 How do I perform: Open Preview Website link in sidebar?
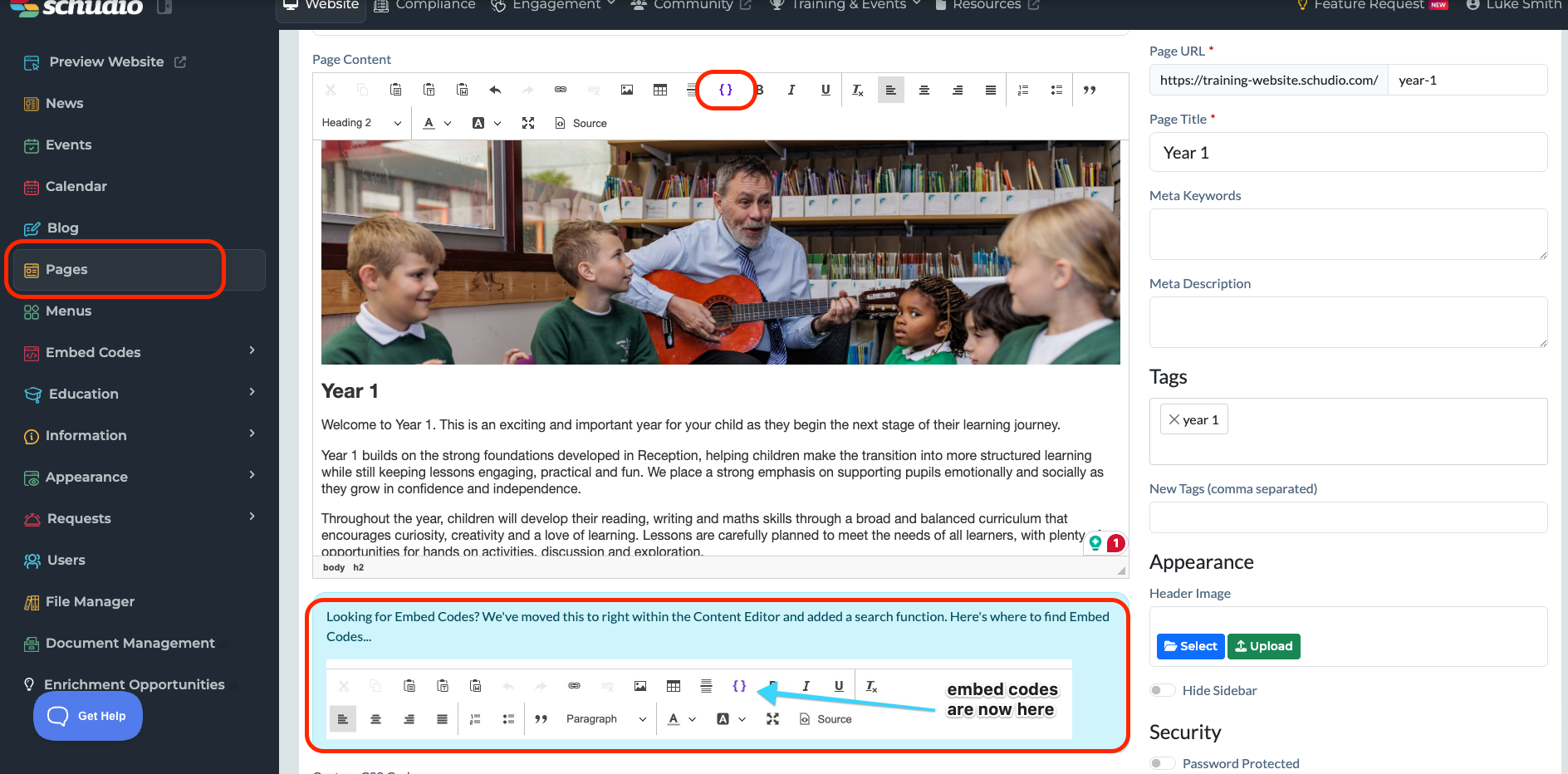click(105, 61)
